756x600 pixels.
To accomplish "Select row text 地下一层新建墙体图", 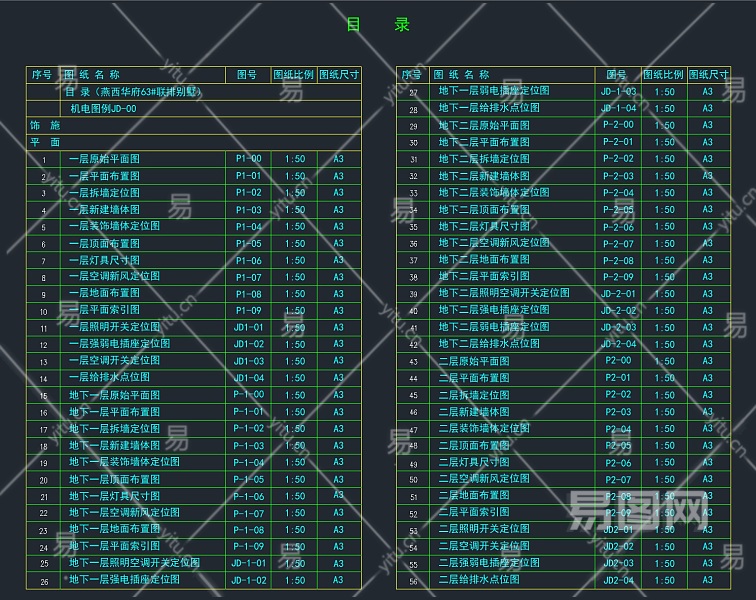I will pyautogui.click(x=114, y=446).
